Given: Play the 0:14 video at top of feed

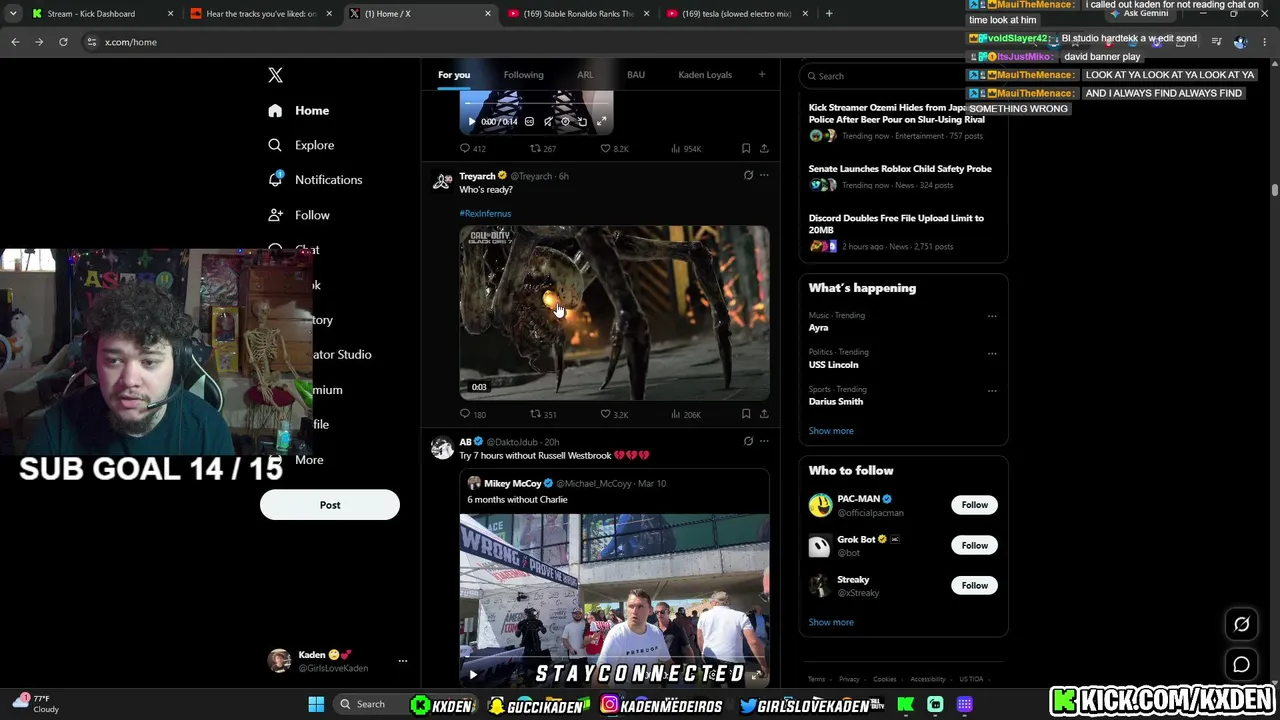Looking at the screenshot, I should point(472,122).
